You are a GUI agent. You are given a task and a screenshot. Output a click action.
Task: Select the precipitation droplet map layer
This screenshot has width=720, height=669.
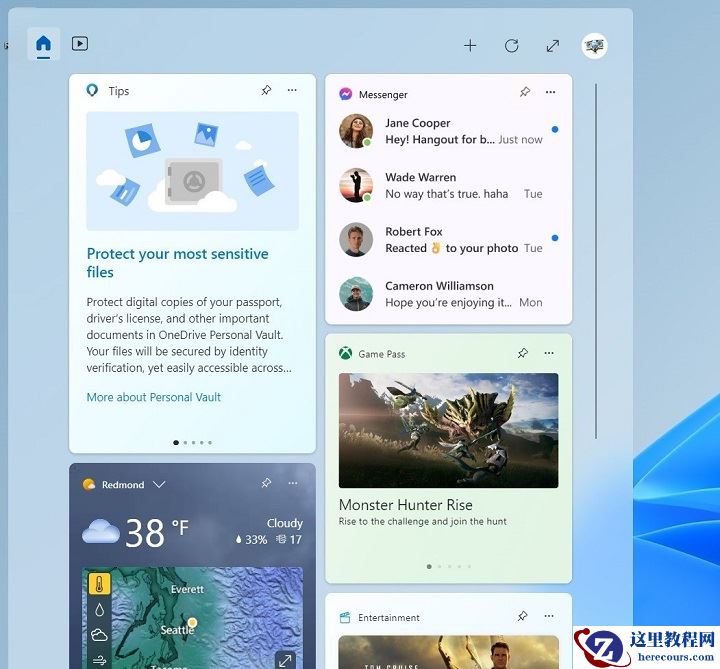tap(99, 610)
